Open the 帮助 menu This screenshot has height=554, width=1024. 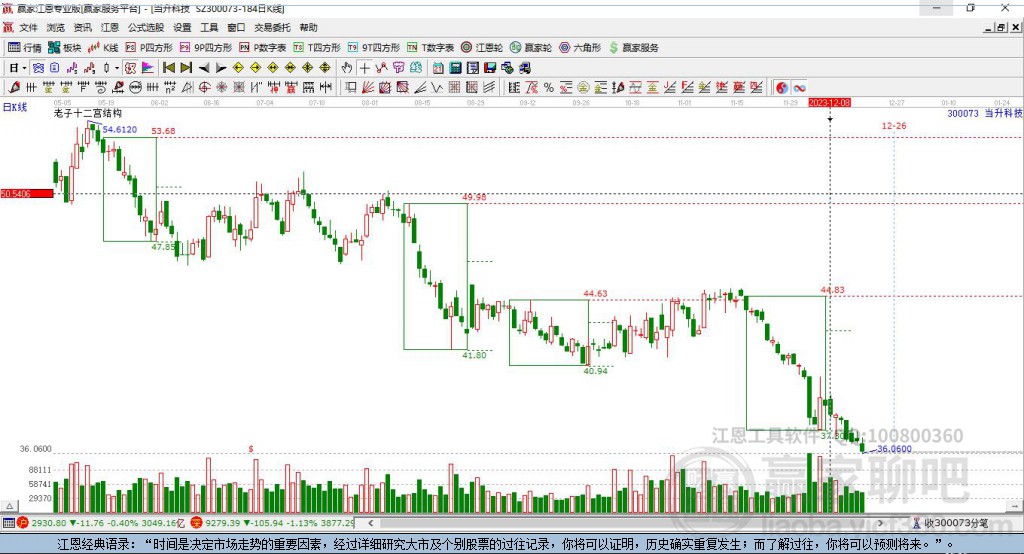308,27
